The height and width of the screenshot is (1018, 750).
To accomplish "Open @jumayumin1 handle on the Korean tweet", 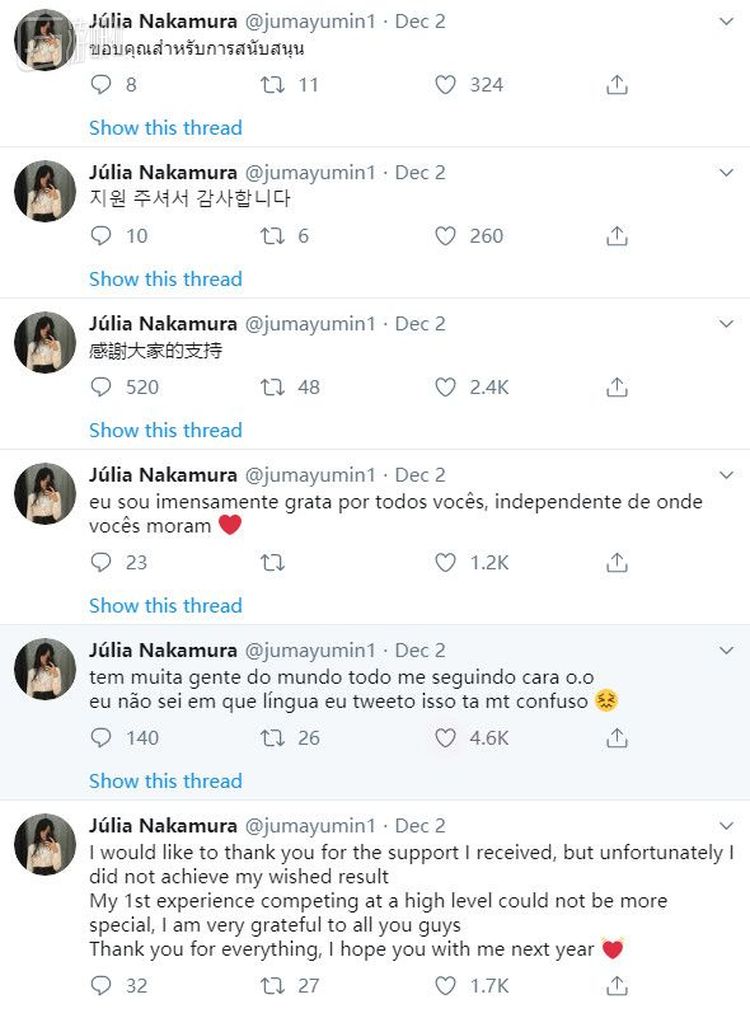I will click(x=310, y=173).
